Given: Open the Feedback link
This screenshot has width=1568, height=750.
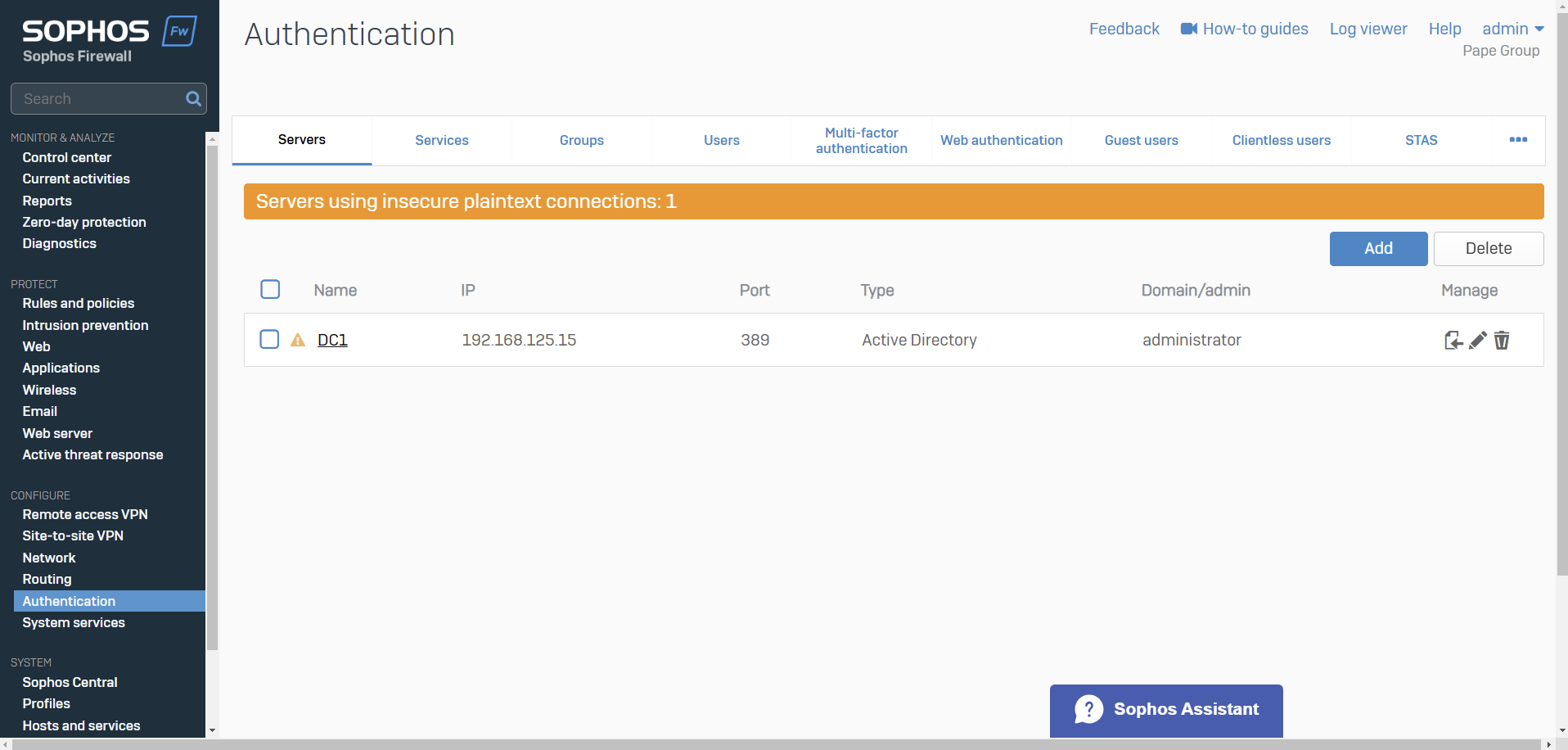Looking at the screenshot, I should pos(1124,29).
